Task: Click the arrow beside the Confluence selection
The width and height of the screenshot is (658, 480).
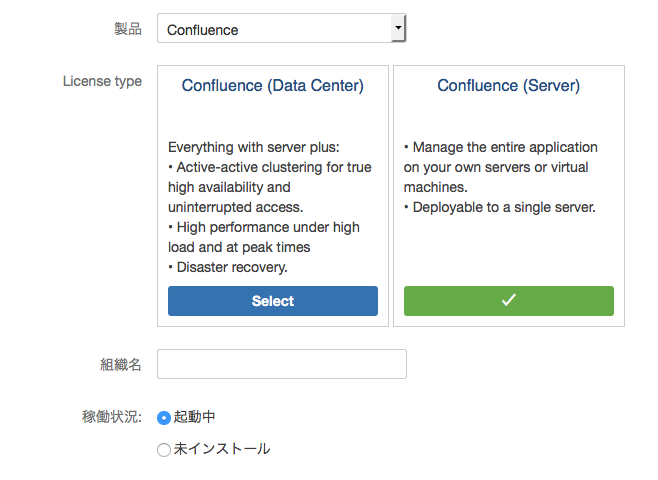Action: click(398, 29)
